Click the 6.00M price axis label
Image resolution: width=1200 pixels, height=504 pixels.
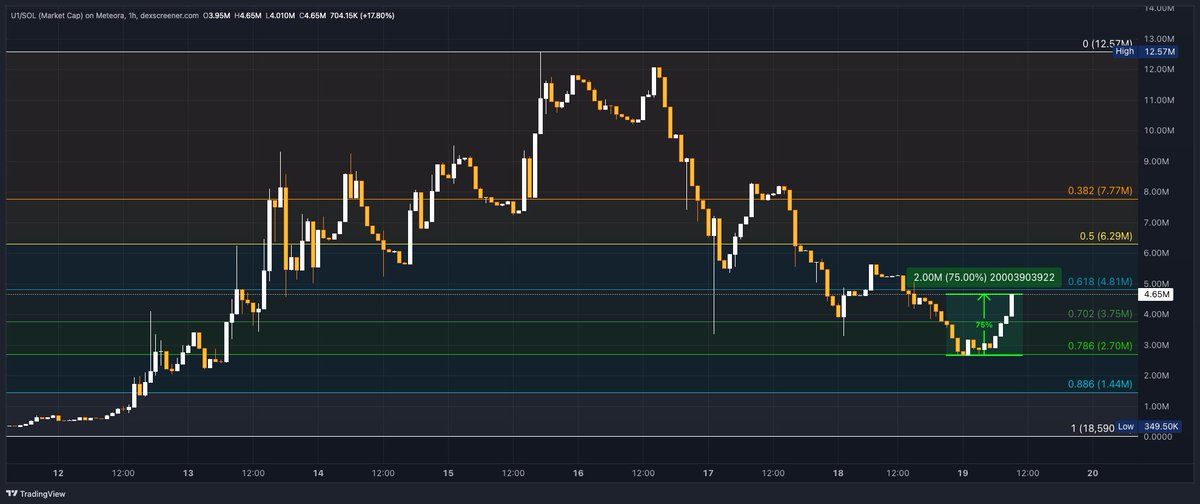1158,254
